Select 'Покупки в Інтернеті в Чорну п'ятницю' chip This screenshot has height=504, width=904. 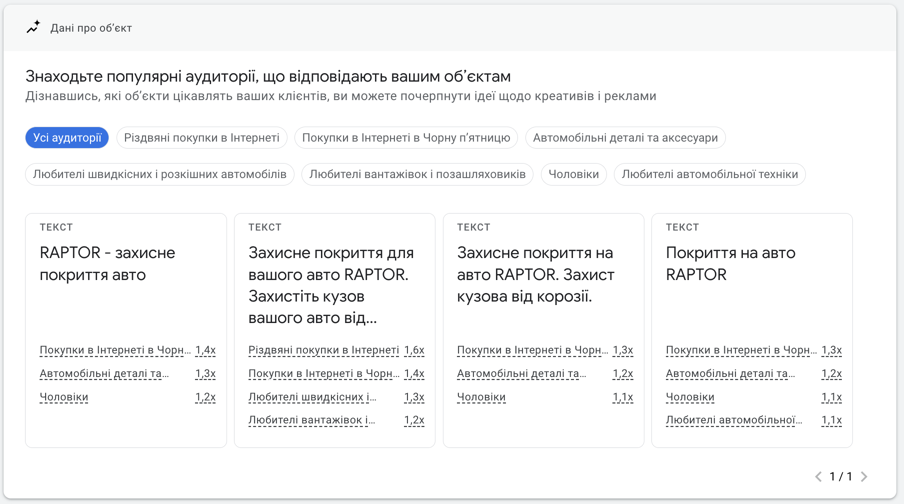[406, 138]
